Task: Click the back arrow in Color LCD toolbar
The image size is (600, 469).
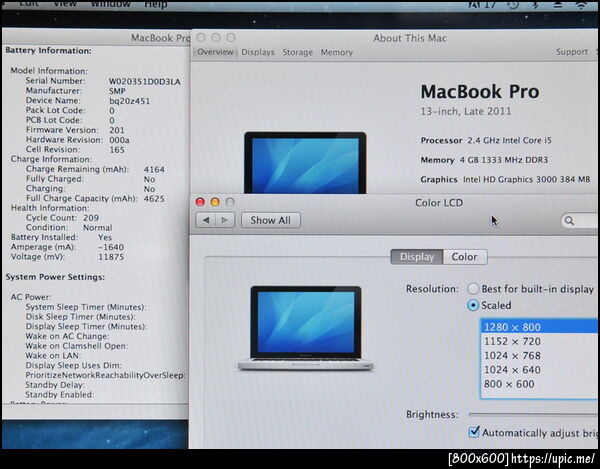Action: tap(206, 220)
